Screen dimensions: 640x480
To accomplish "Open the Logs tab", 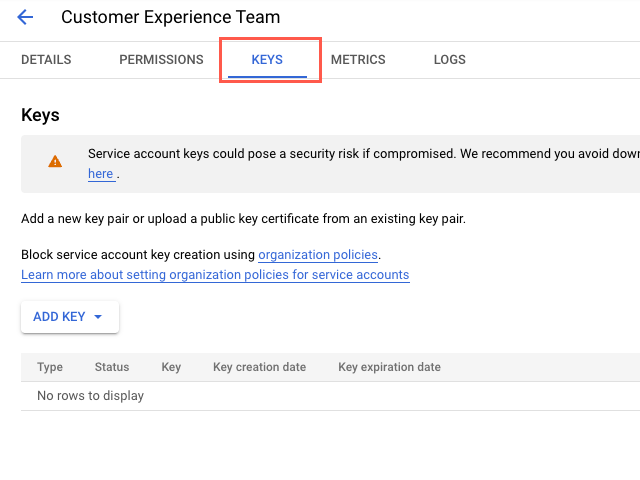I will (449, 60).
